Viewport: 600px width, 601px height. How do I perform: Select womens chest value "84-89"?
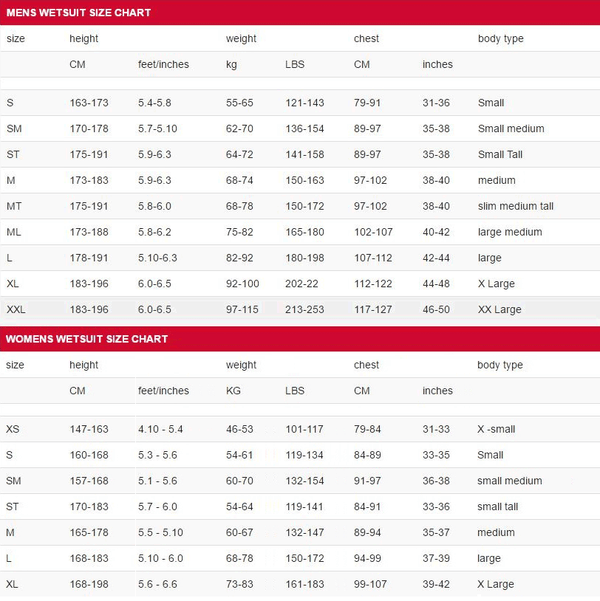point(367,455)
